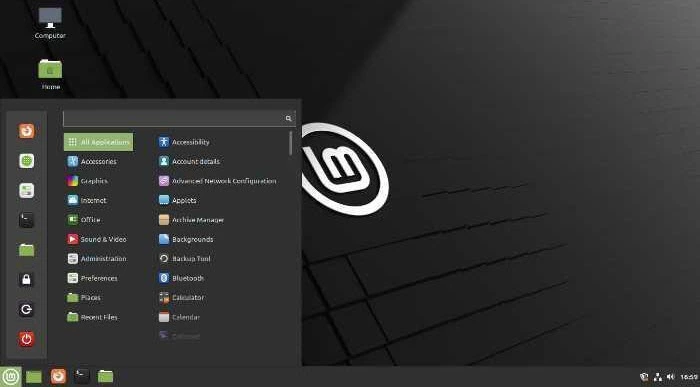Select the Preferences category

98,278
